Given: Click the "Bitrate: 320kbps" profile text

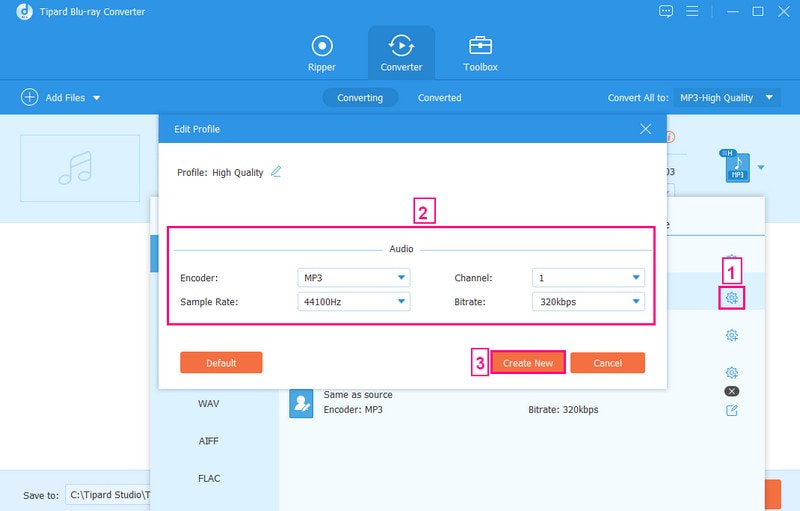Looking at the screenshot, I should pos(563,410).
